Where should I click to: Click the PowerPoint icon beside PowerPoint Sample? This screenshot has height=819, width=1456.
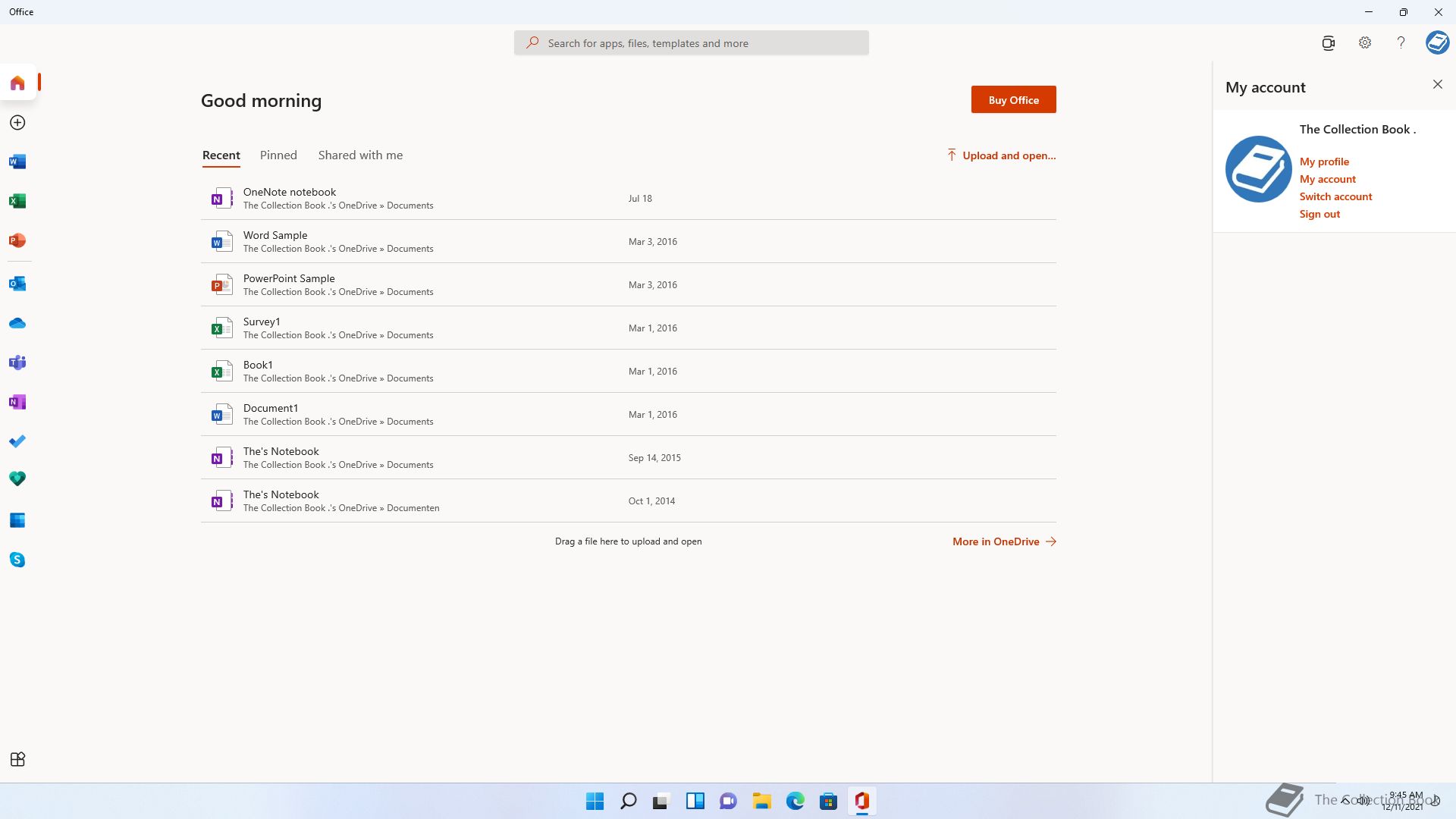[x=221, y=284]
